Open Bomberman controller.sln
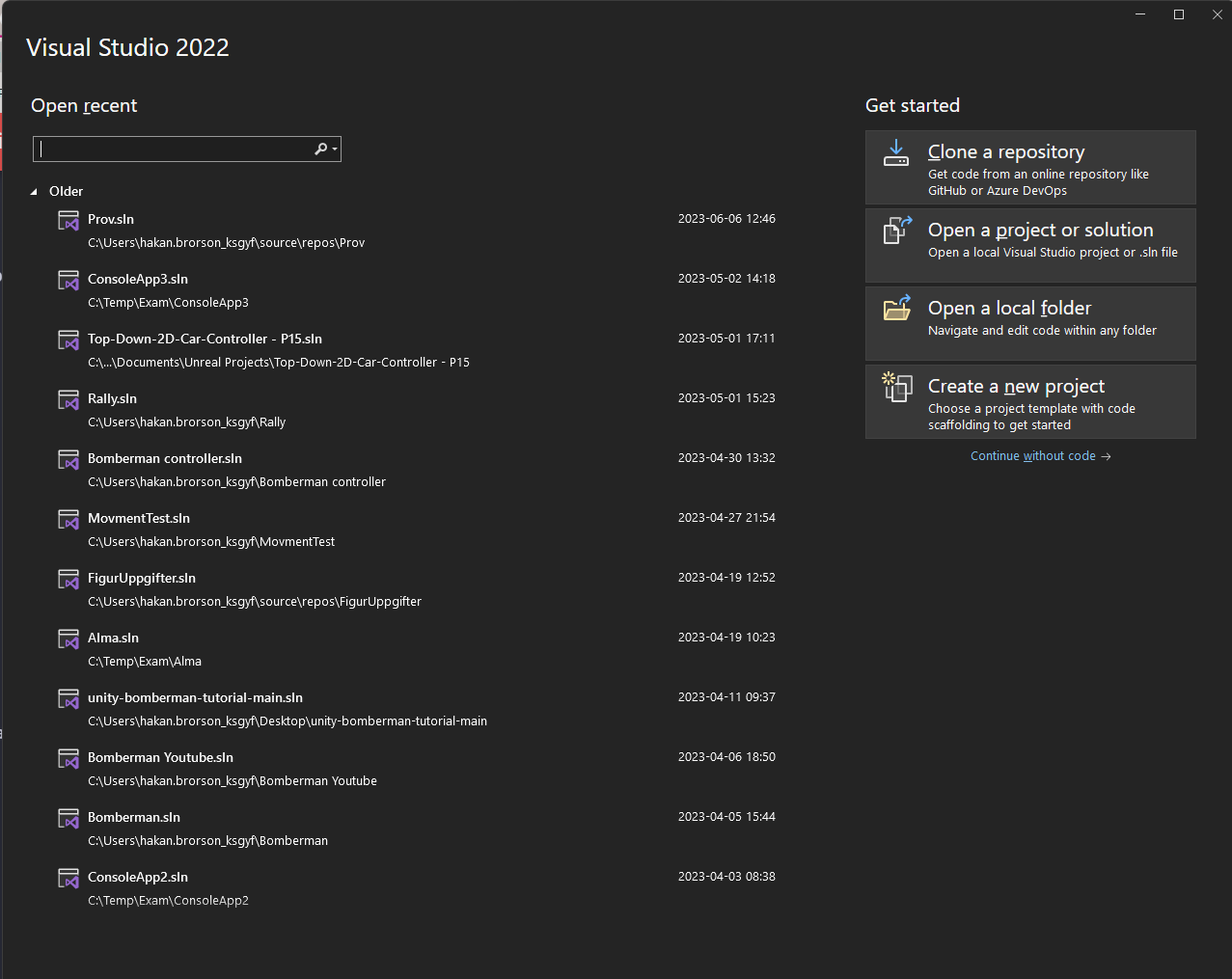The image size is (1232, 979). coord(417,470)
